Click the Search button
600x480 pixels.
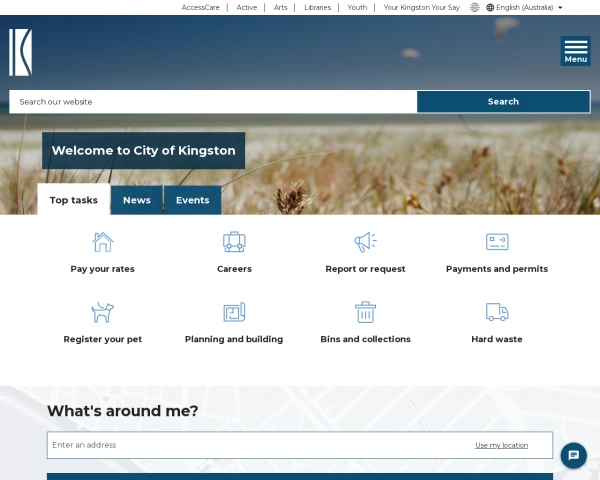tap(503, 101)
